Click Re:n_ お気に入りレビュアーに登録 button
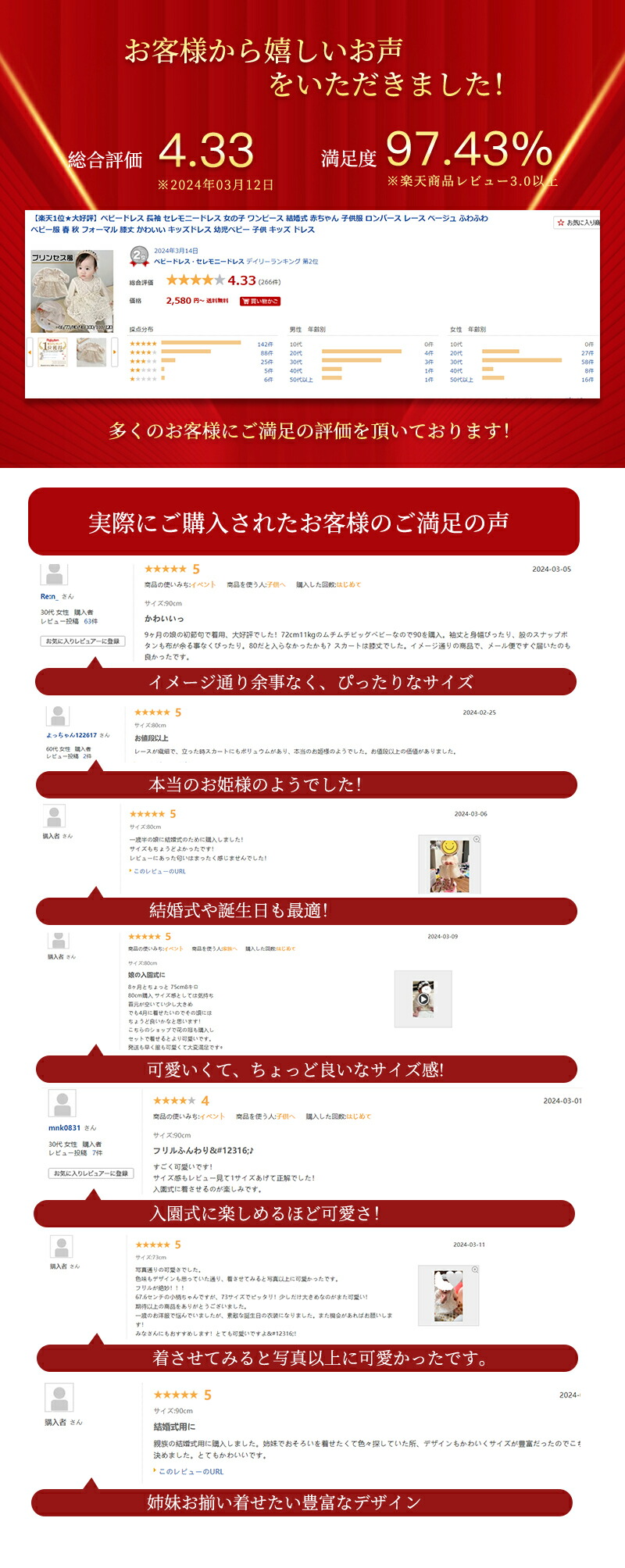The image size is (625, 1568). point(83,641)
